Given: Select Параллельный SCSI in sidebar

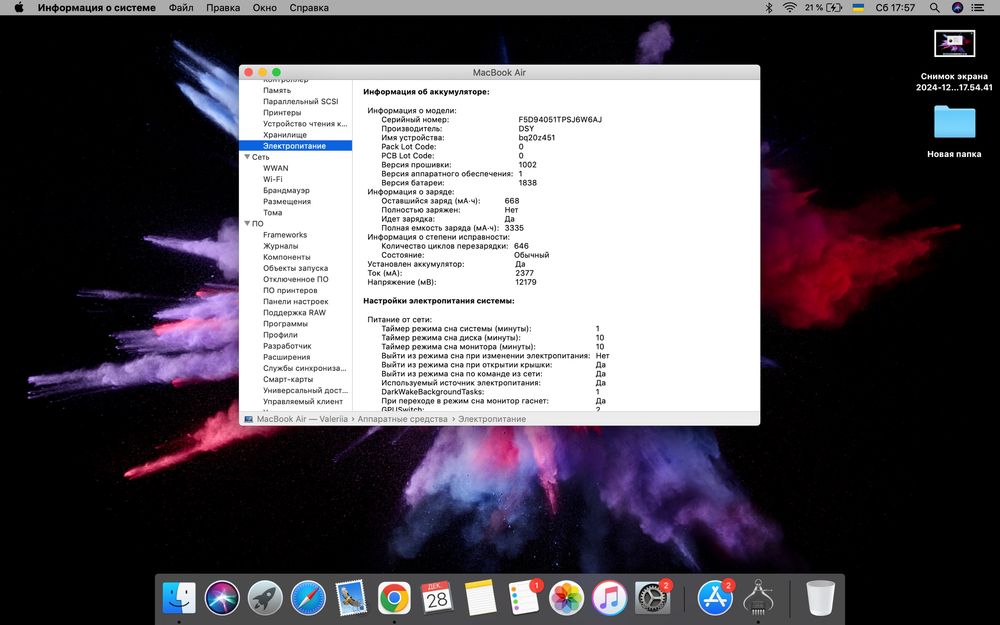Looking at the screenshot, I should pyautogui.click(x=300, y=101).
